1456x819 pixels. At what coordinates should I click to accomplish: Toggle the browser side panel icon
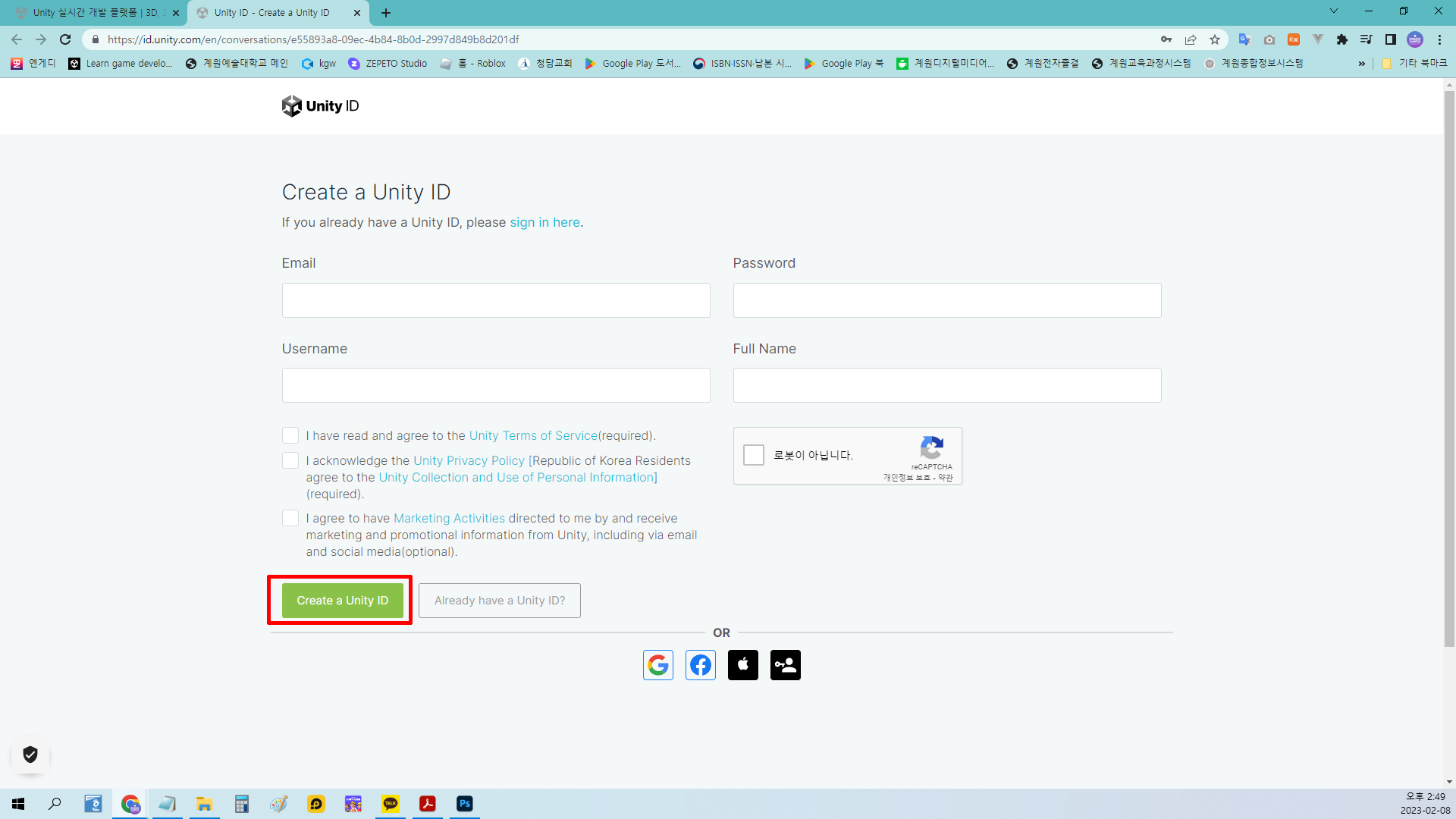1391,39
